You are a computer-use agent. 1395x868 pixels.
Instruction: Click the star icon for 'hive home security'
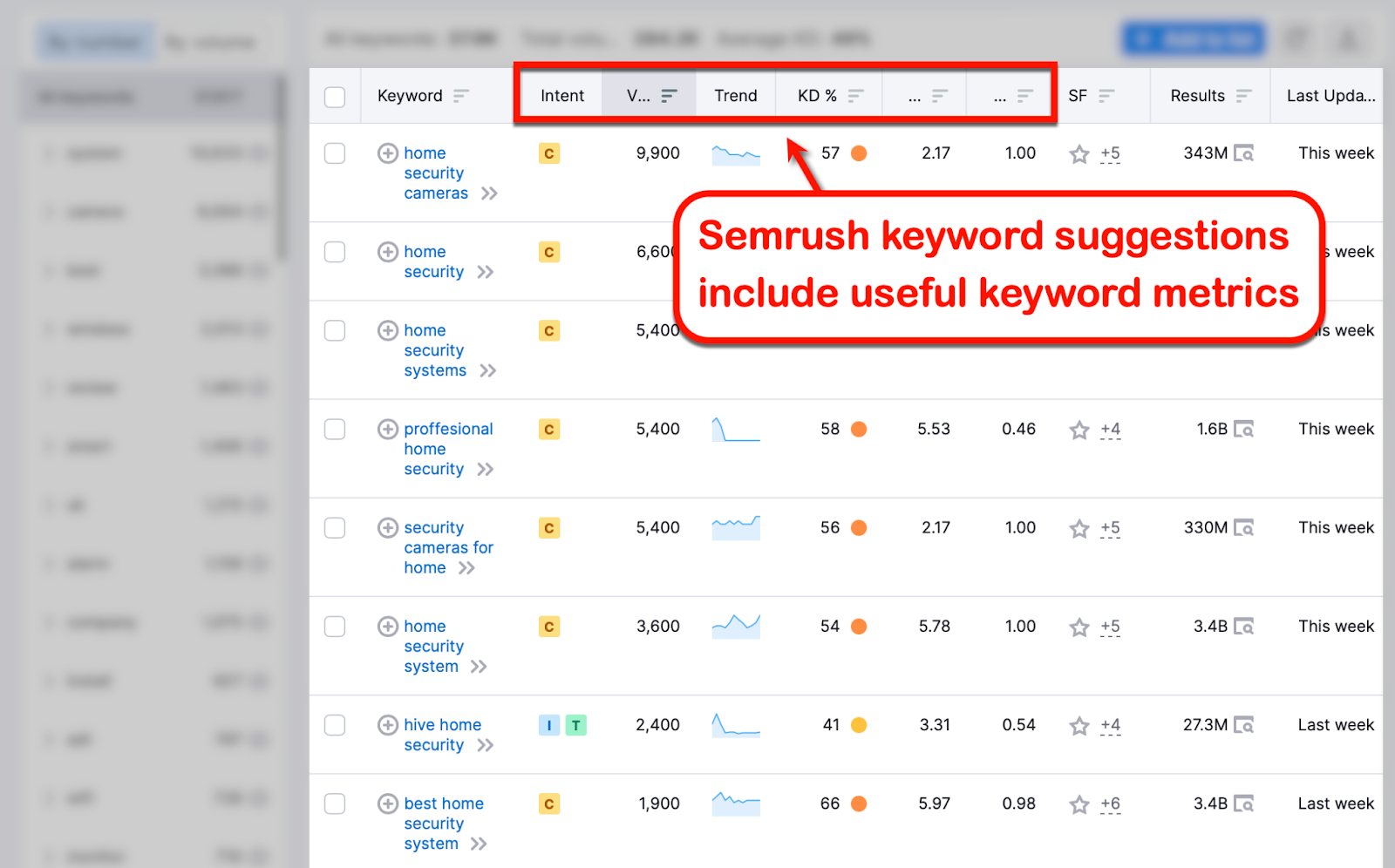click(1079, 725)
